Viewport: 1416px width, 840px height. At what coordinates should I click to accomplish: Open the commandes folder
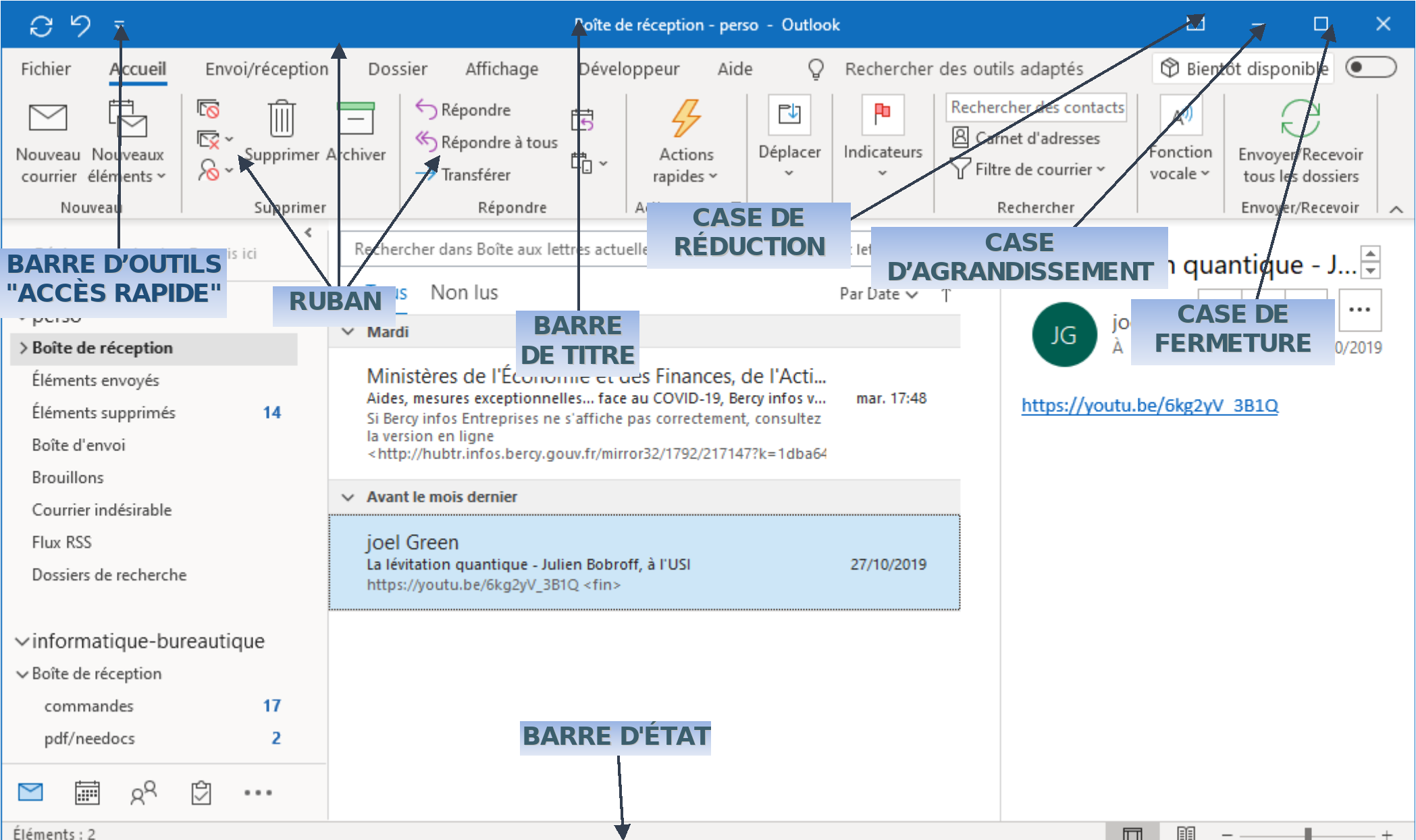[89, 706]
